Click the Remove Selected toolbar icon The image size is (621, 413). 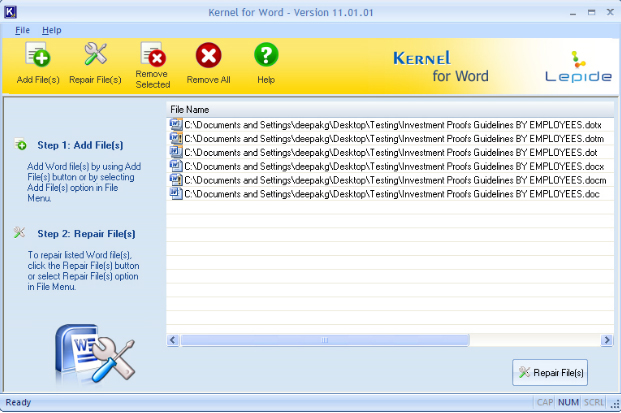[153, 54]
